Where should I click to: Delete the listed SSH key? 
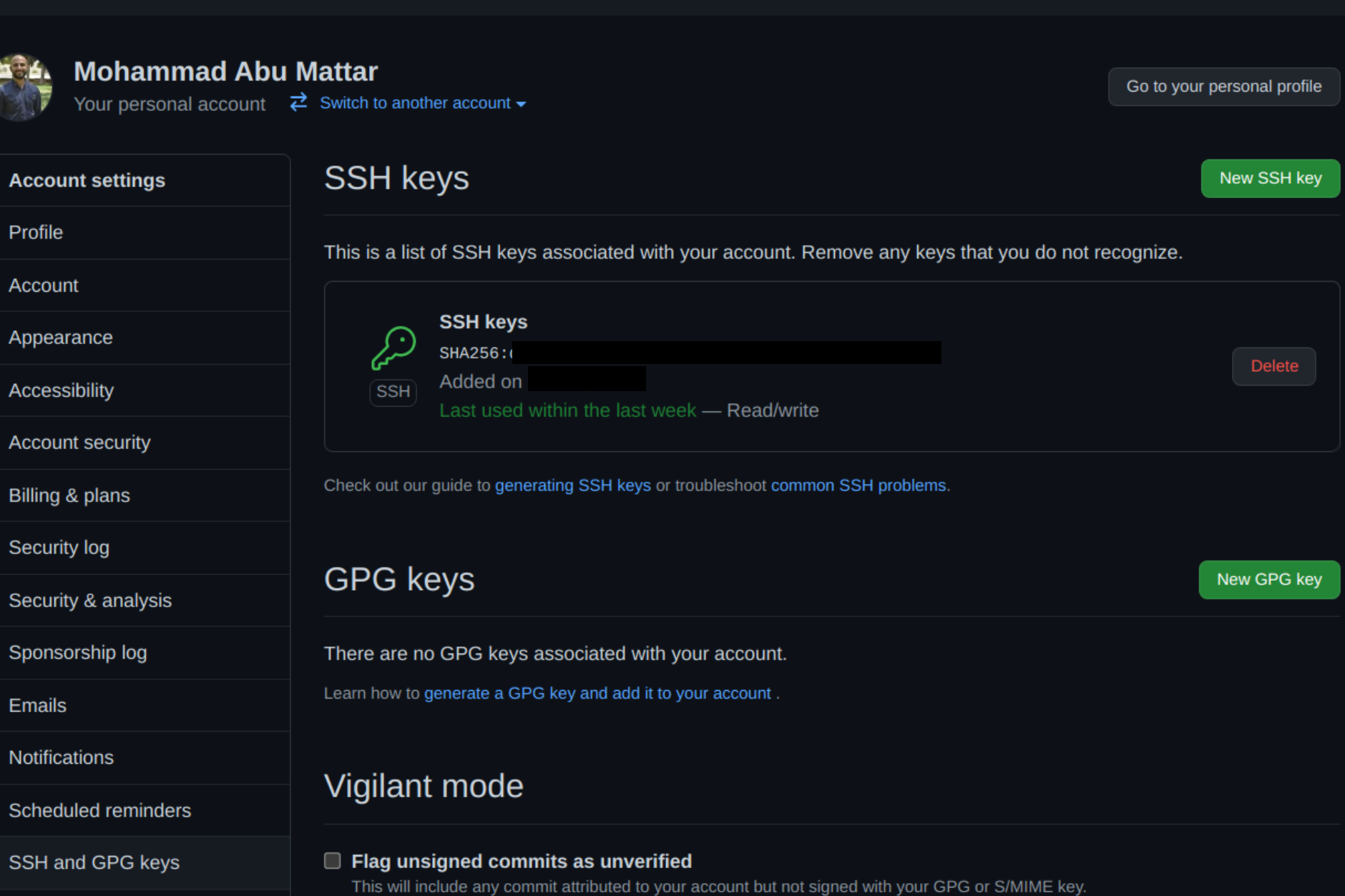[x=1273, y=365]
